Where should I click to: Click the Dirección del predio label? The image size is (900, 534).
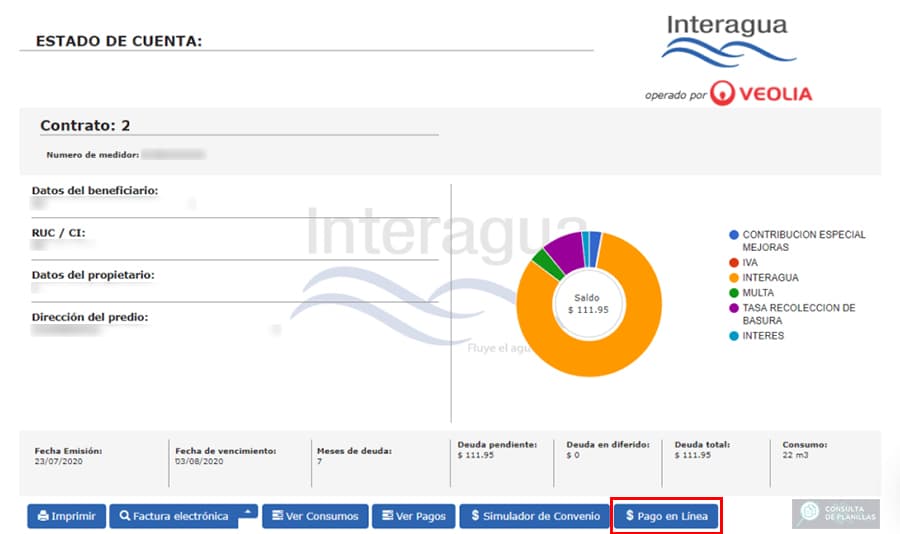click(90, 316)
